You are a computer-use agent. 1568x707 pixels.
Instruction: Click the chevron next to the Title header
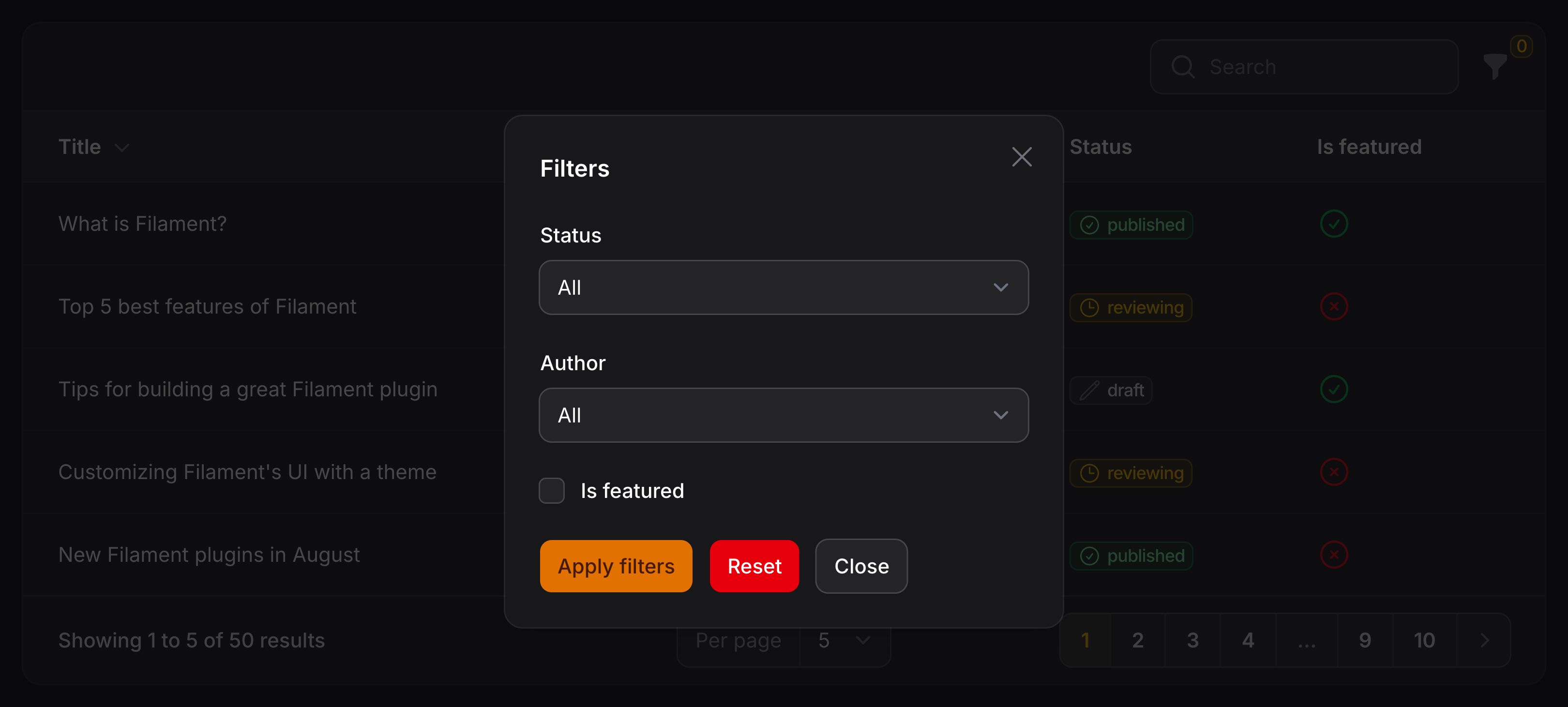(122, 148)
